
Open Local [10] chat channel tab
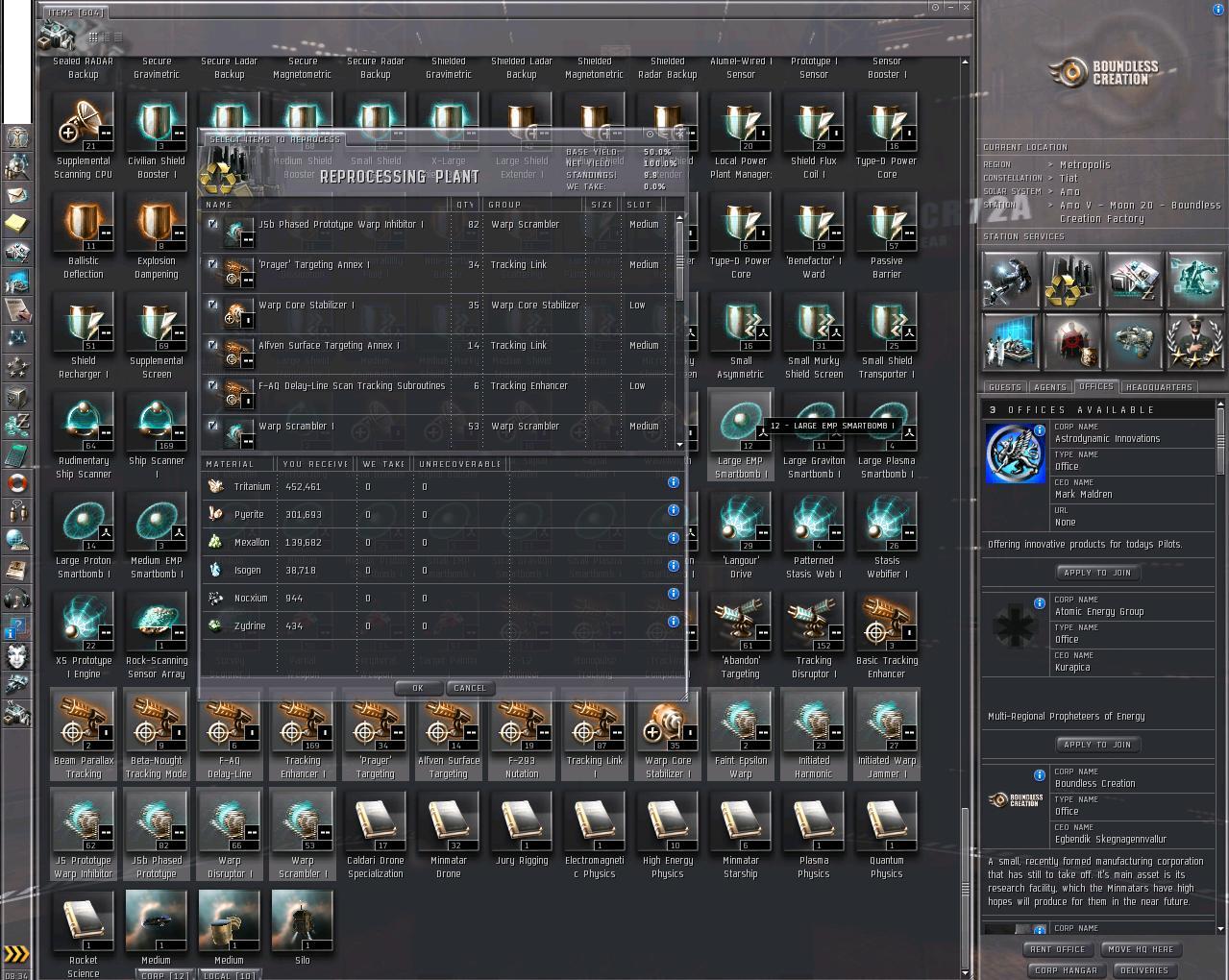[230, 975]
